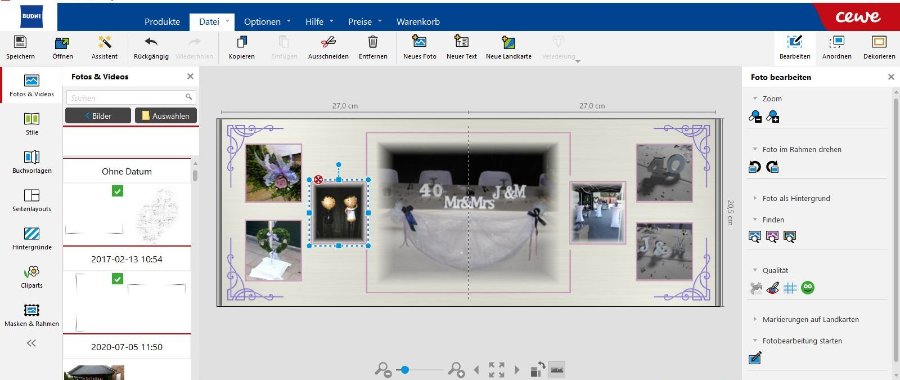Start photo editing via the pencil icon
Viewport: 900px width, 380px height.
coord(755,358)
